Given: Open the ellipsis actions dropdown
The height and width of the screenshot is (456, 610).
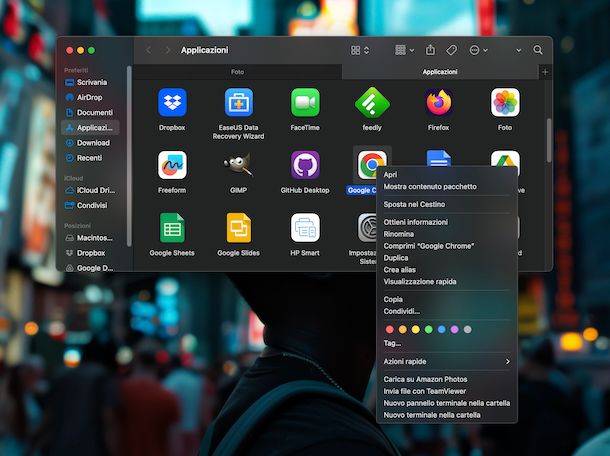Looking at the screenshot, I should [479, 50].
